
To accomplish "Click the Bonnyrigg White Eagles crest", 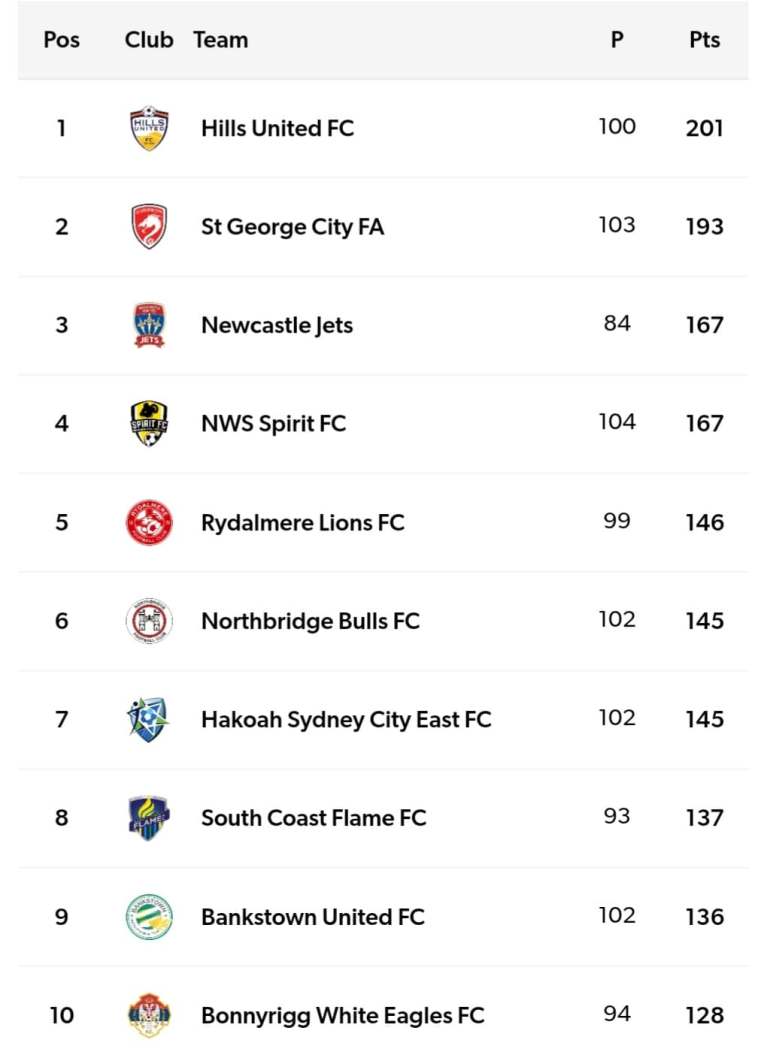I will coord(149,1015).
